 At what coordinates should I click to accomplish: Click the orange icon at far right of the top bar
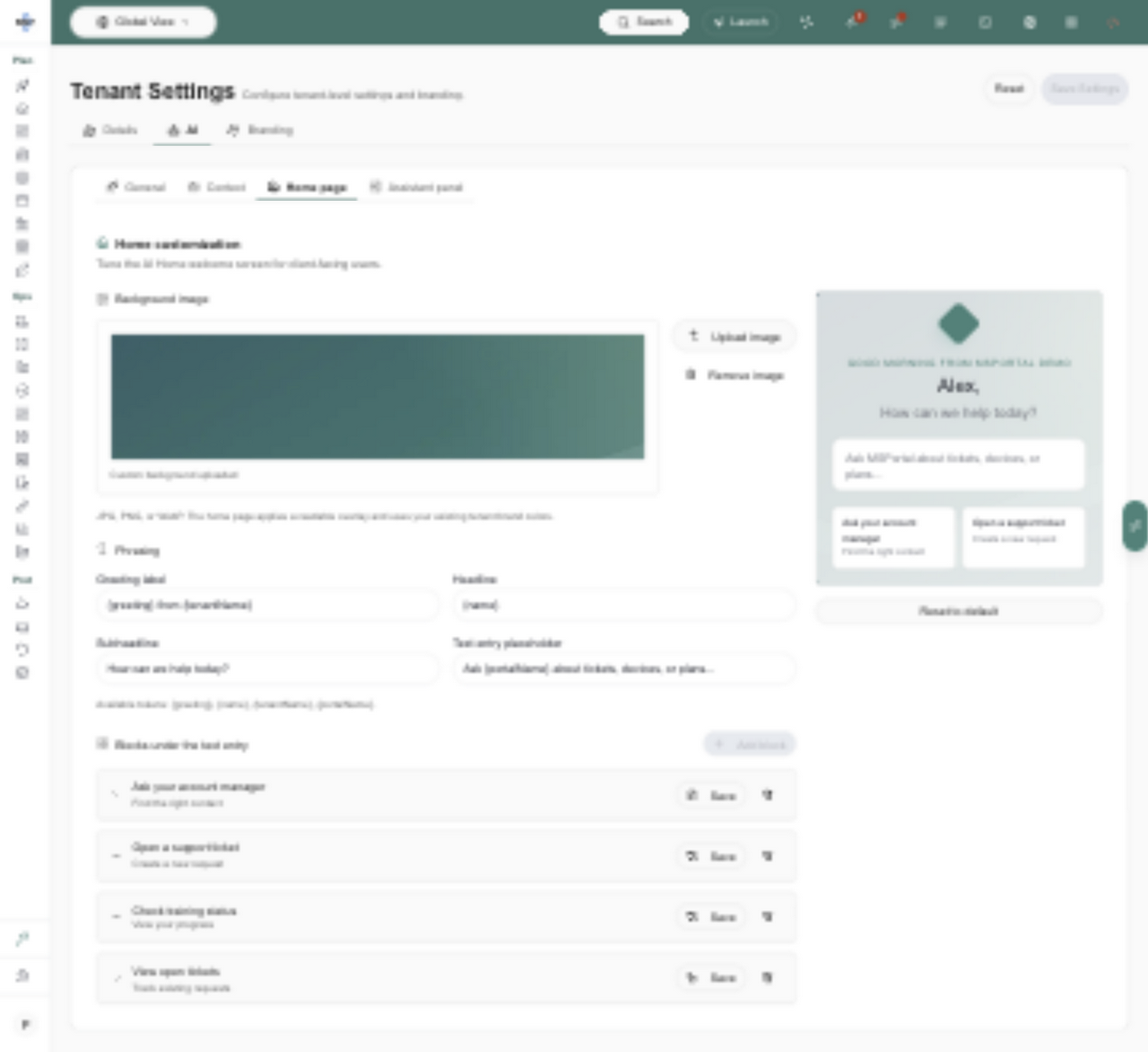click(x=1113, y=22)
